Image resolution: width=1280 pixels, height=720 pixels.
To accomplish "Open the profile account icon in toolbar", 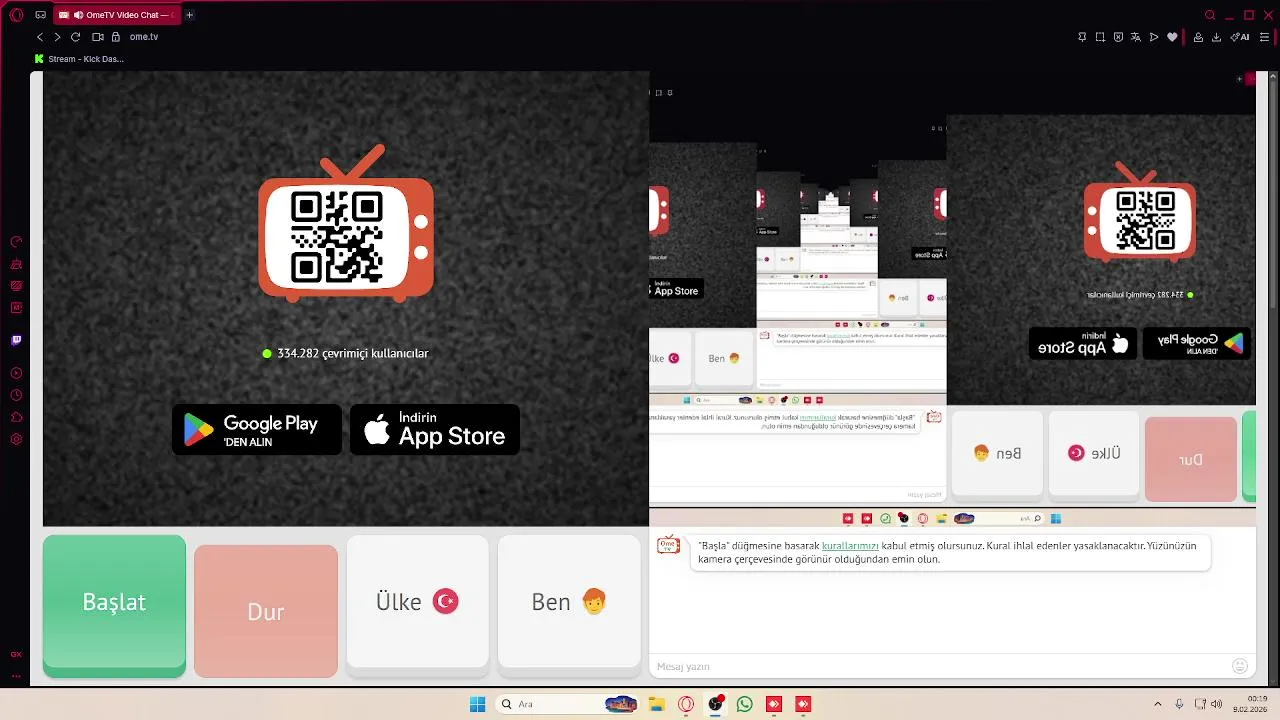I will tap(1198, 37).
